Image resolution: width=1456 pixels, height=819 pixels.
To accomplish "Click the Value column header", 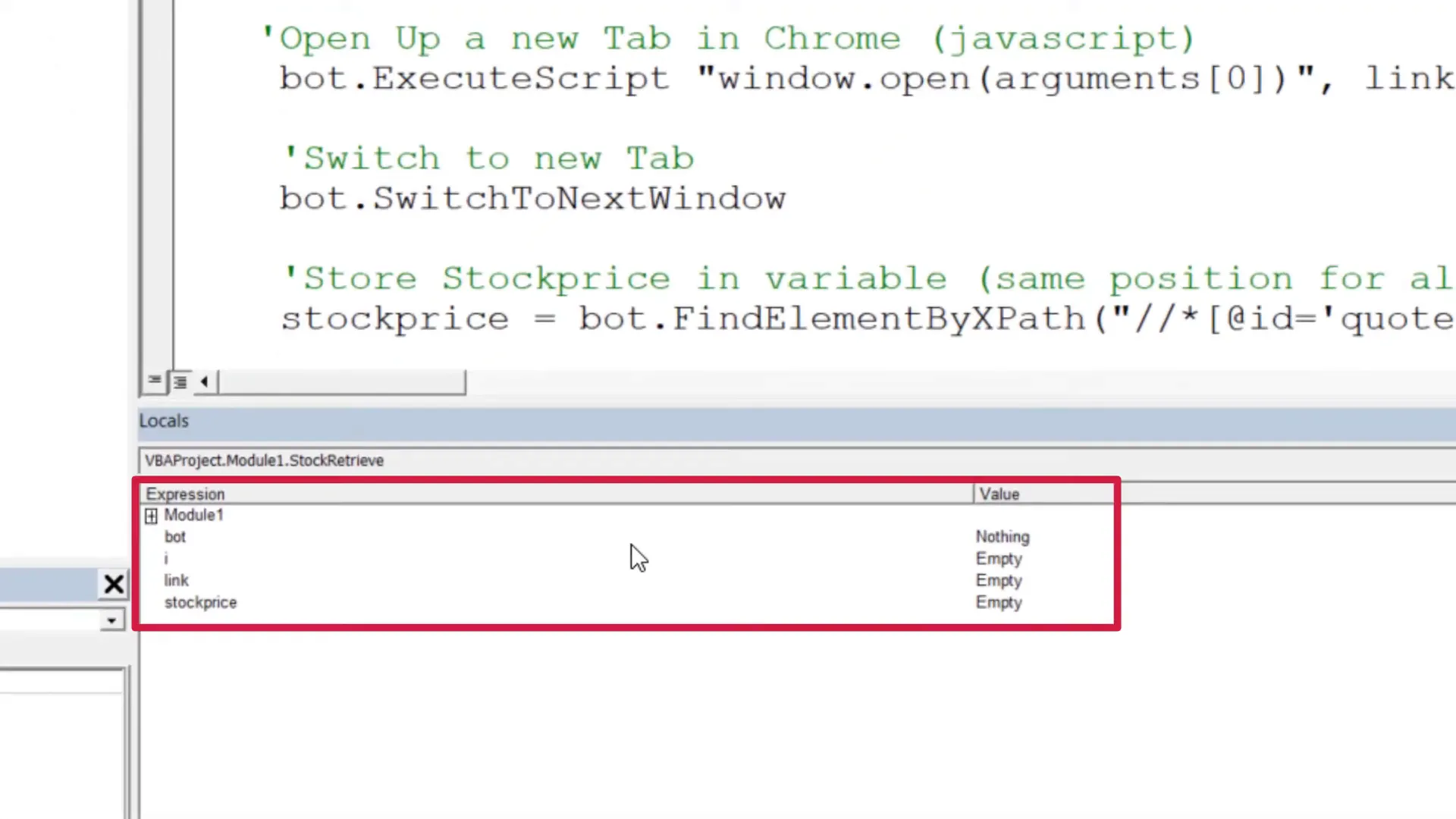I will coord(999,494).
